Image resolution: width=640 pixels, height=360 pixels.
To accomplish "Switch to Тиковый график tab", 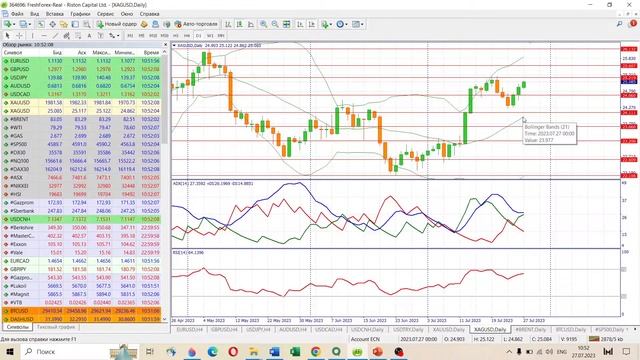I will click(56, 327).
